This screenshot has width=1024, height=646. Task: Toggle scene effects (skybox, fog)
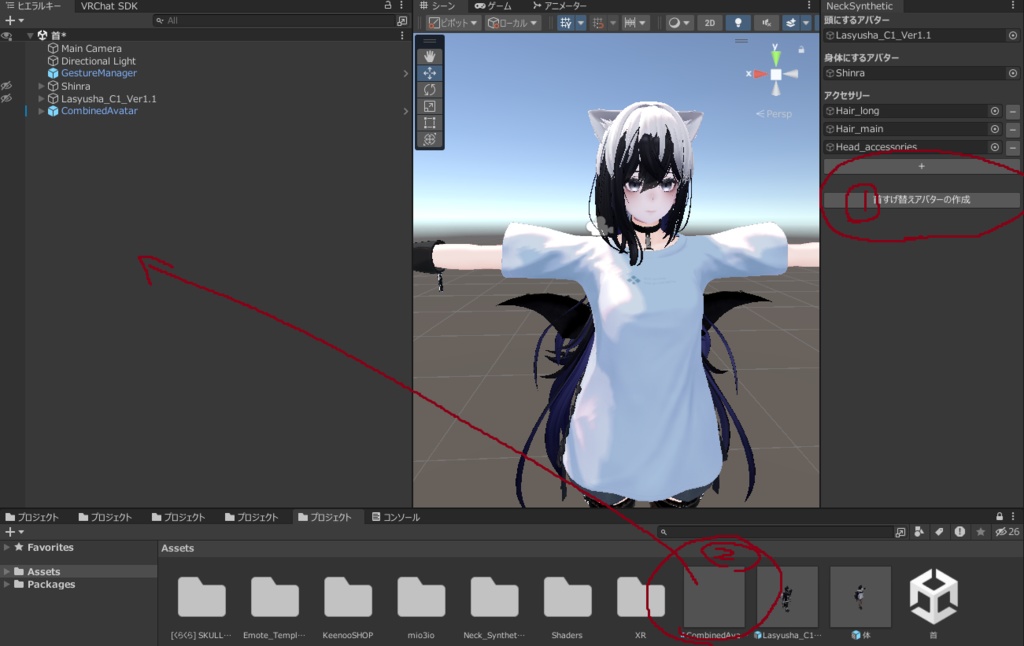click(x=790, y=23)
